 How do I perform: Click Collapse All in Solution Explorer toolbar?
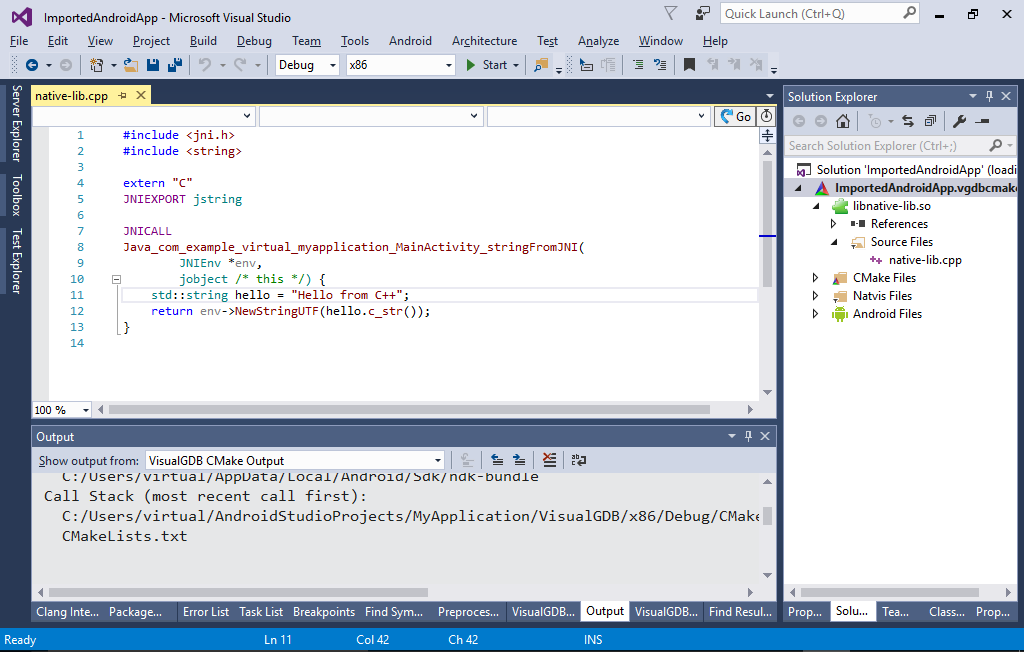pos(930,121)
